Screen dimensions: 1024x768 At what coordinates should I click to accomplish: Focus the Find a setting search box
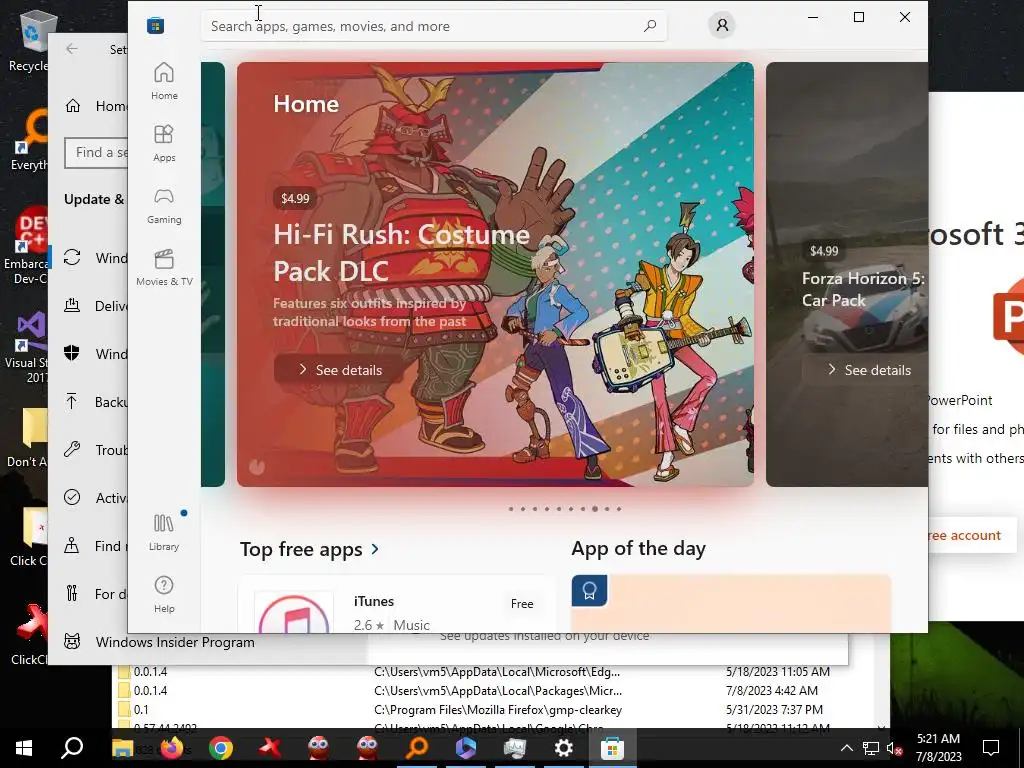[x=96, y=153]
